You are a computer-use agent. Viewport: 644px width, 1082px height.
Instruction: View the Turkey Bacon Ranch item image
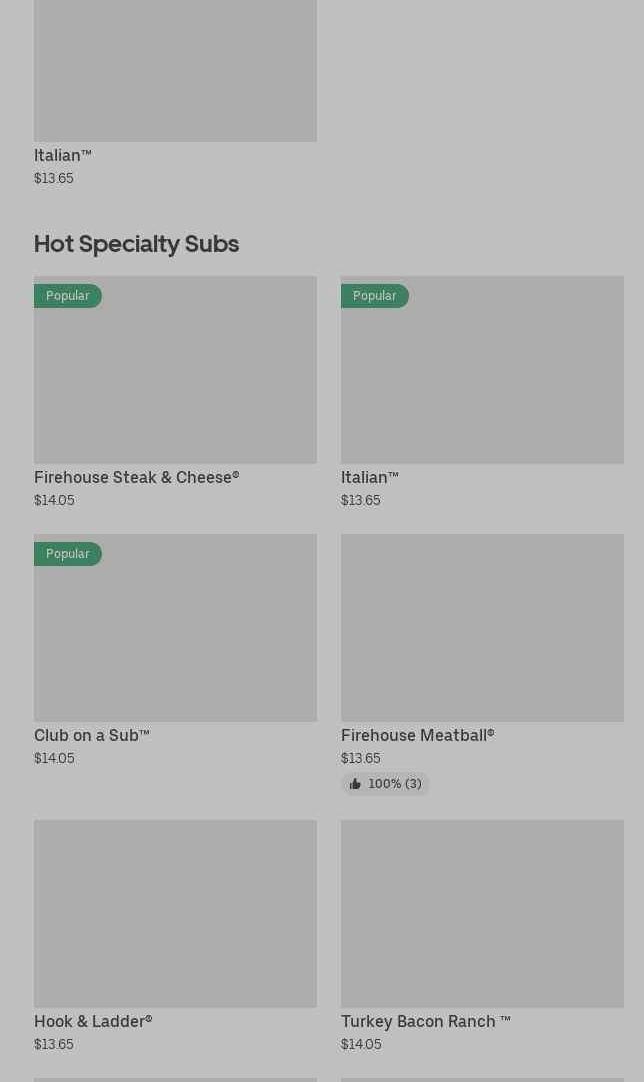point(482,914)
